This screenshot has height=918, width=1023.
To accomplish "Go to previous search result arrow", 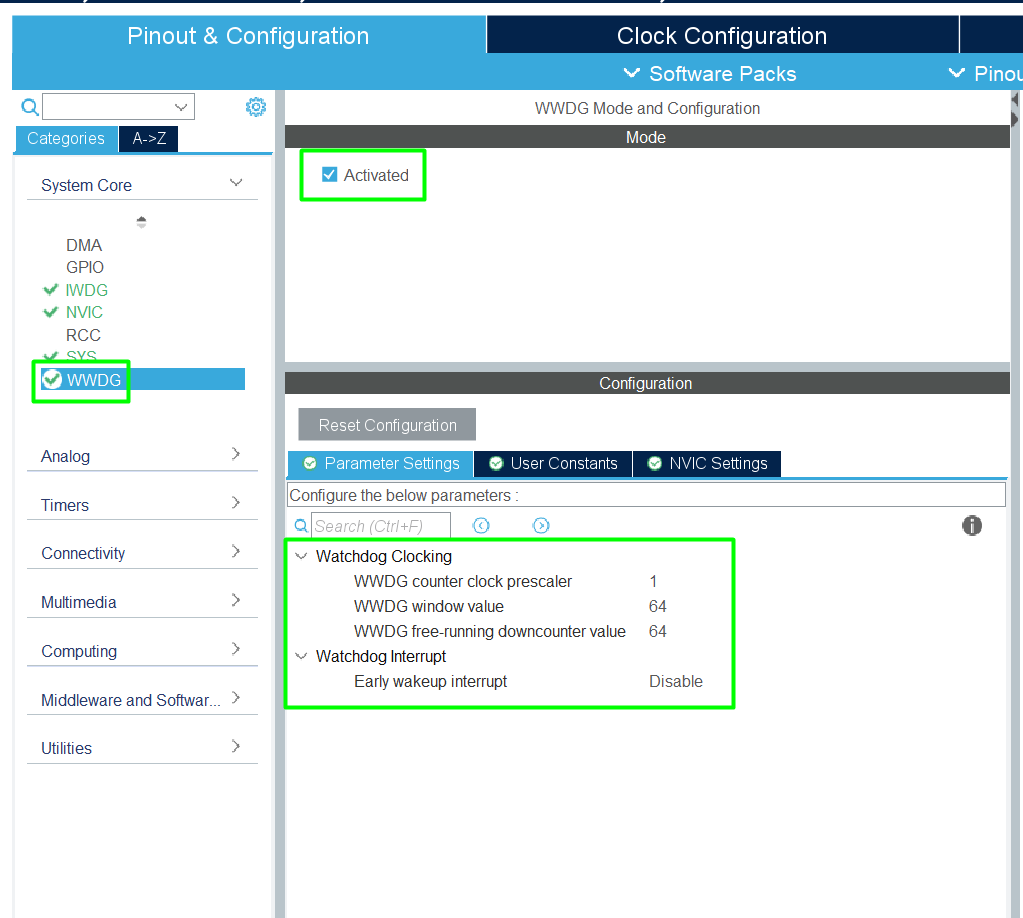I will click(481, 526).
